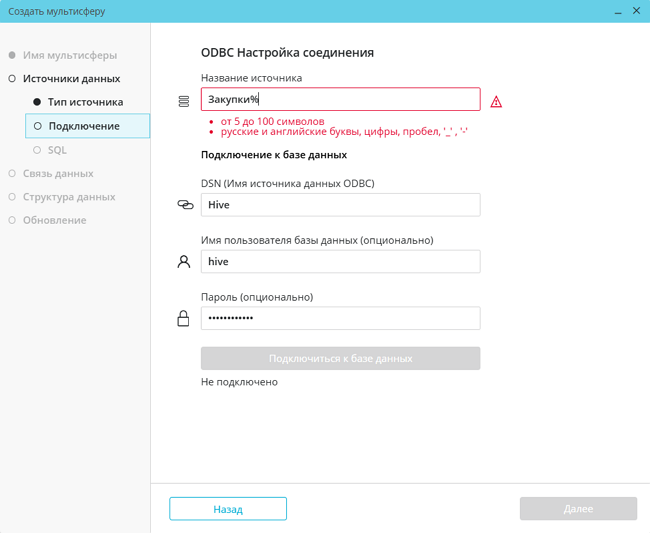
Task: Select the Подключение substep
Action: tap(84, 126)
